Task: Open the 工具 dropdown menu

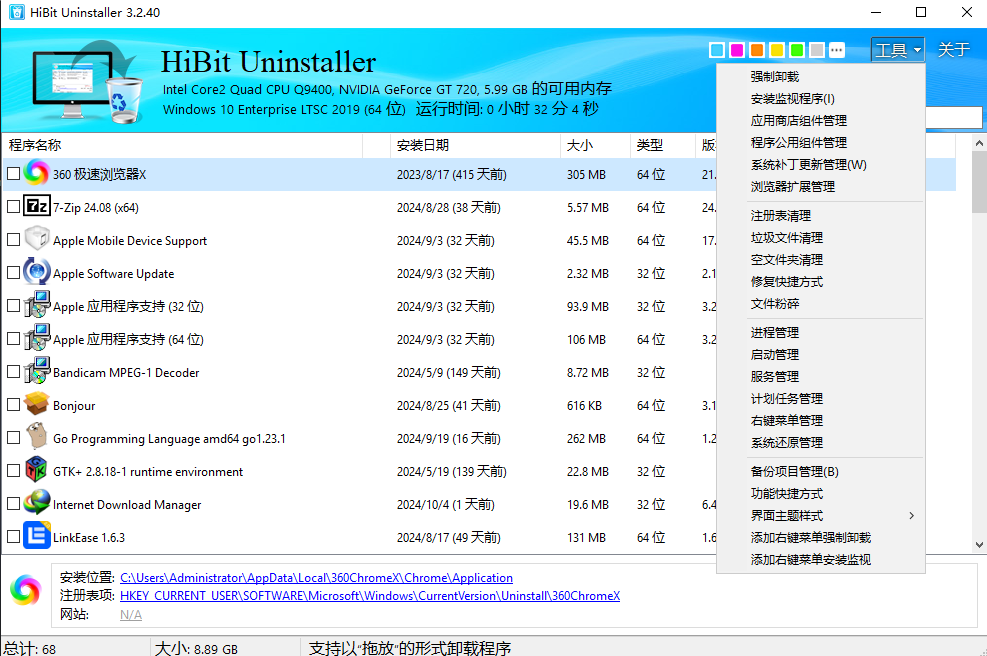Action: [898, 50]
